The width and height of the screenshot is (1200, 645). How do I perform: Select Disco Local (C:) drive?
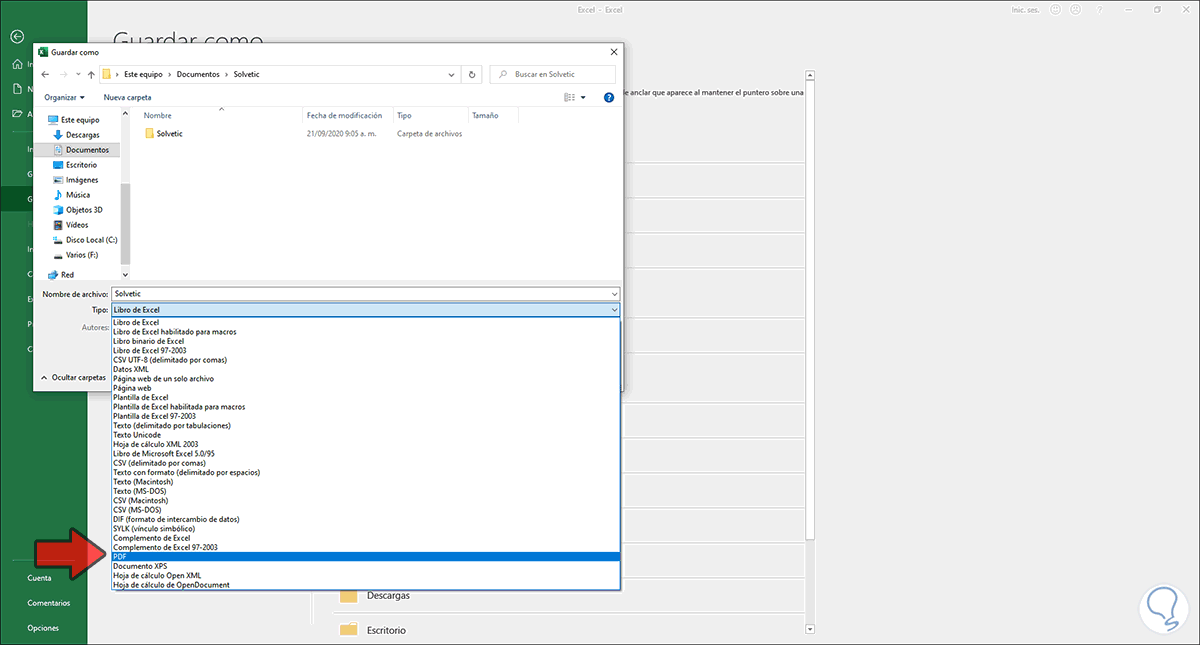click(x=90, y=240)
